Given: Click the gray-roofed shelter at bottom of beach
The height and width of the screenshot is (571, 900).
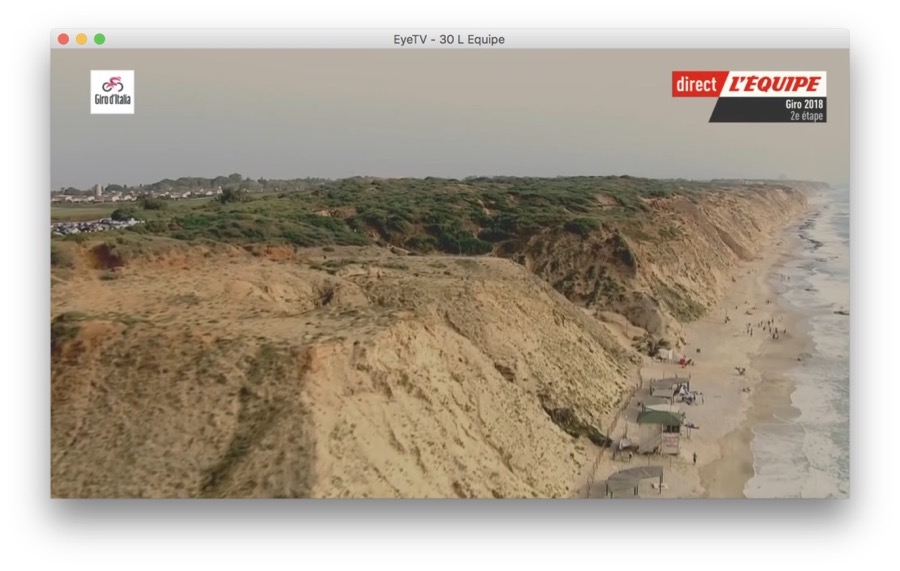Looking at the screenshot, I should coord(634,479).
